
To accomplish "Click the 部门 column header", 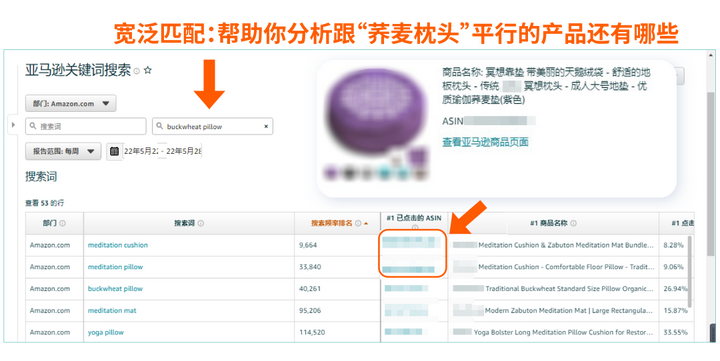I will click(x=54, y=223).
